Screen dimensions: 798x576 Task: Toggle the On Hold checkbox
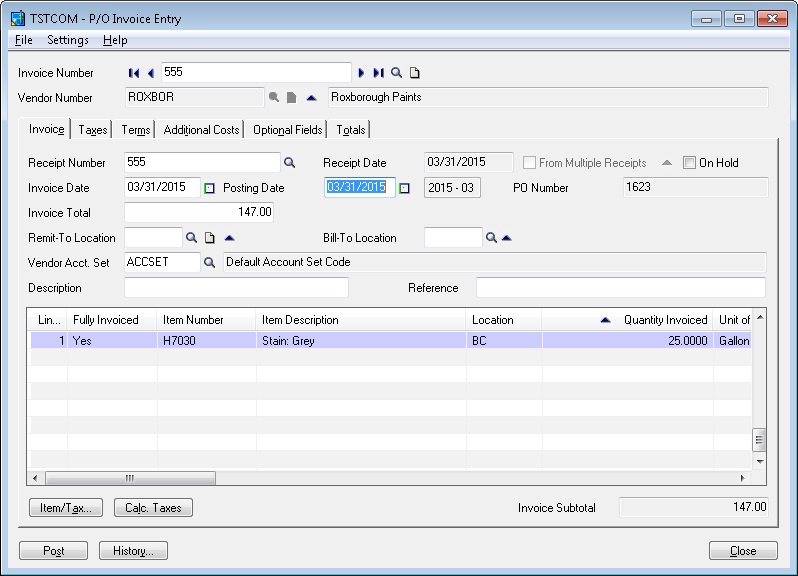(689, 163)
